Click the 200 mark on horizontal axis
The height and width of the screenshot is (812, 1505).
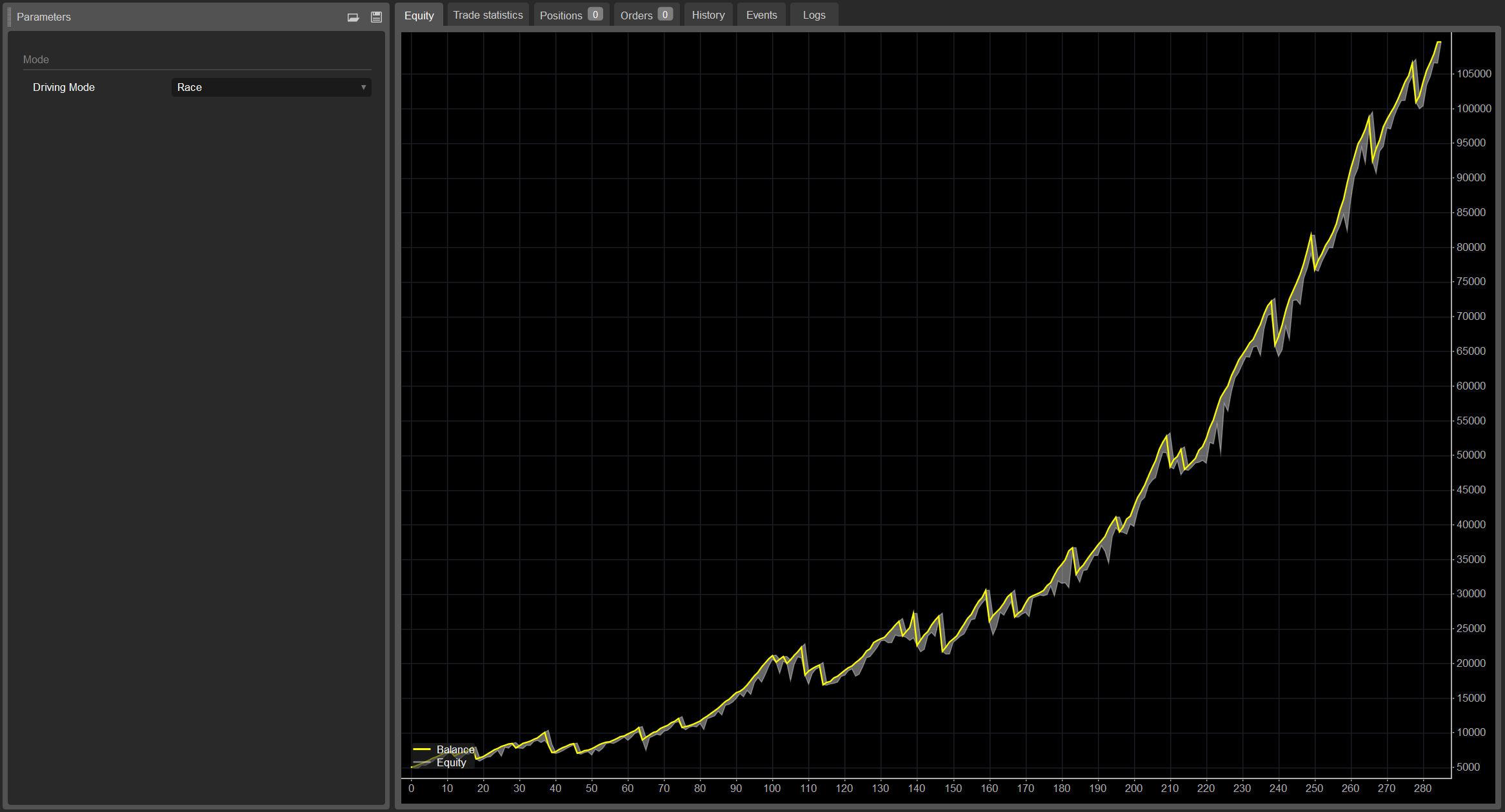(1133, 788)
